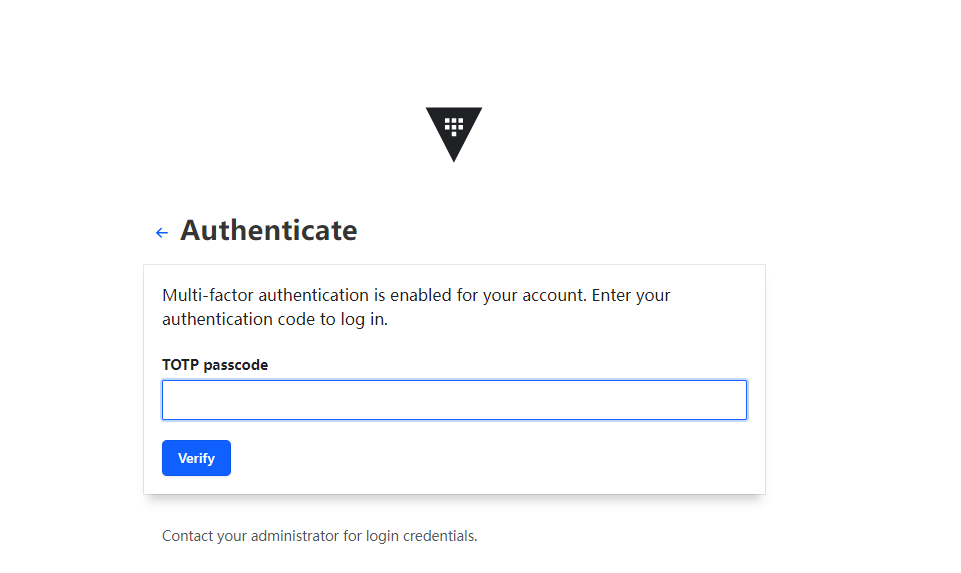This screenshot has height=573, width=961.
Task: Click inside the empty blue-outlined field
Action: click(x=454, y=400)
